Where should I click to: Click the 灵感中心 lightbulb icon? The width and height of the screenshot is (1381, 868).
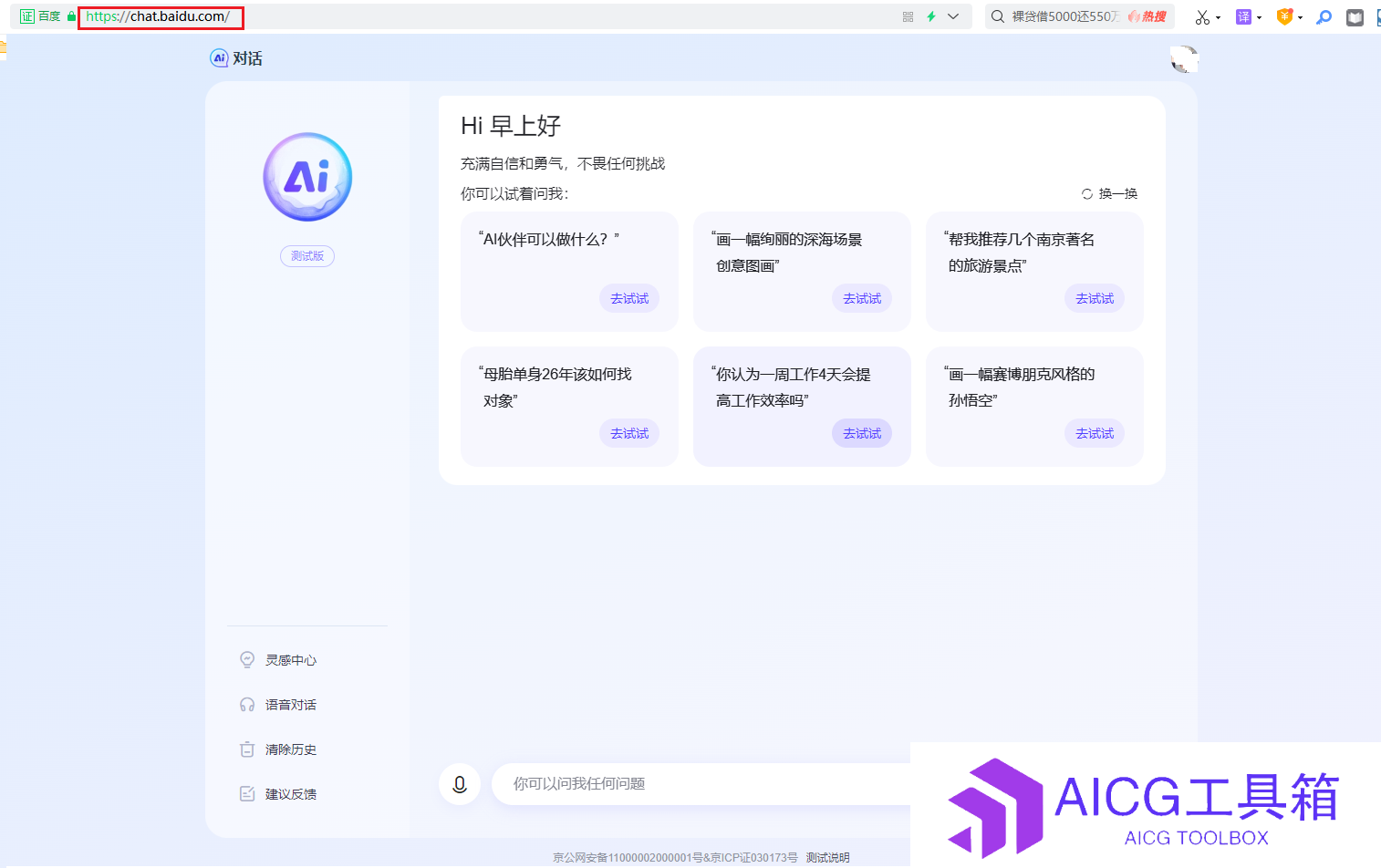click(247, 659)
